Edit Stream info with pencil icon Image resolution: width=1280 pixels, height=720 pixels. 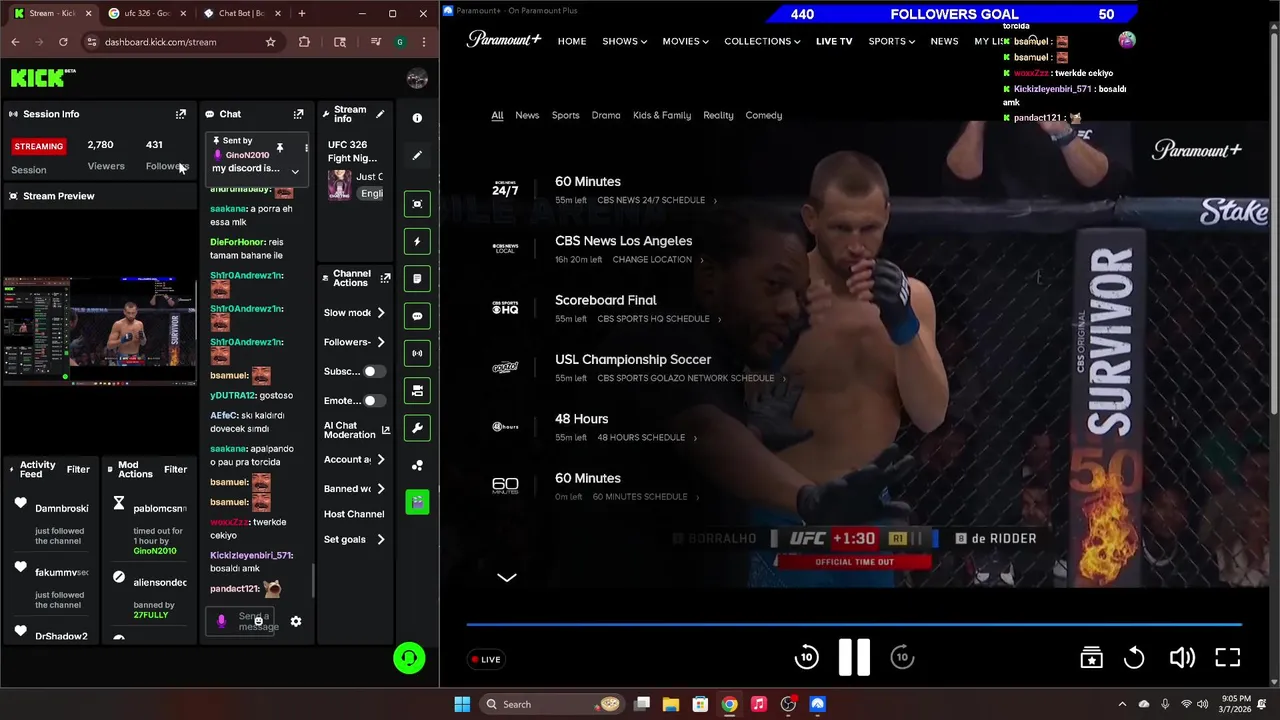click(x=380, y=114)
